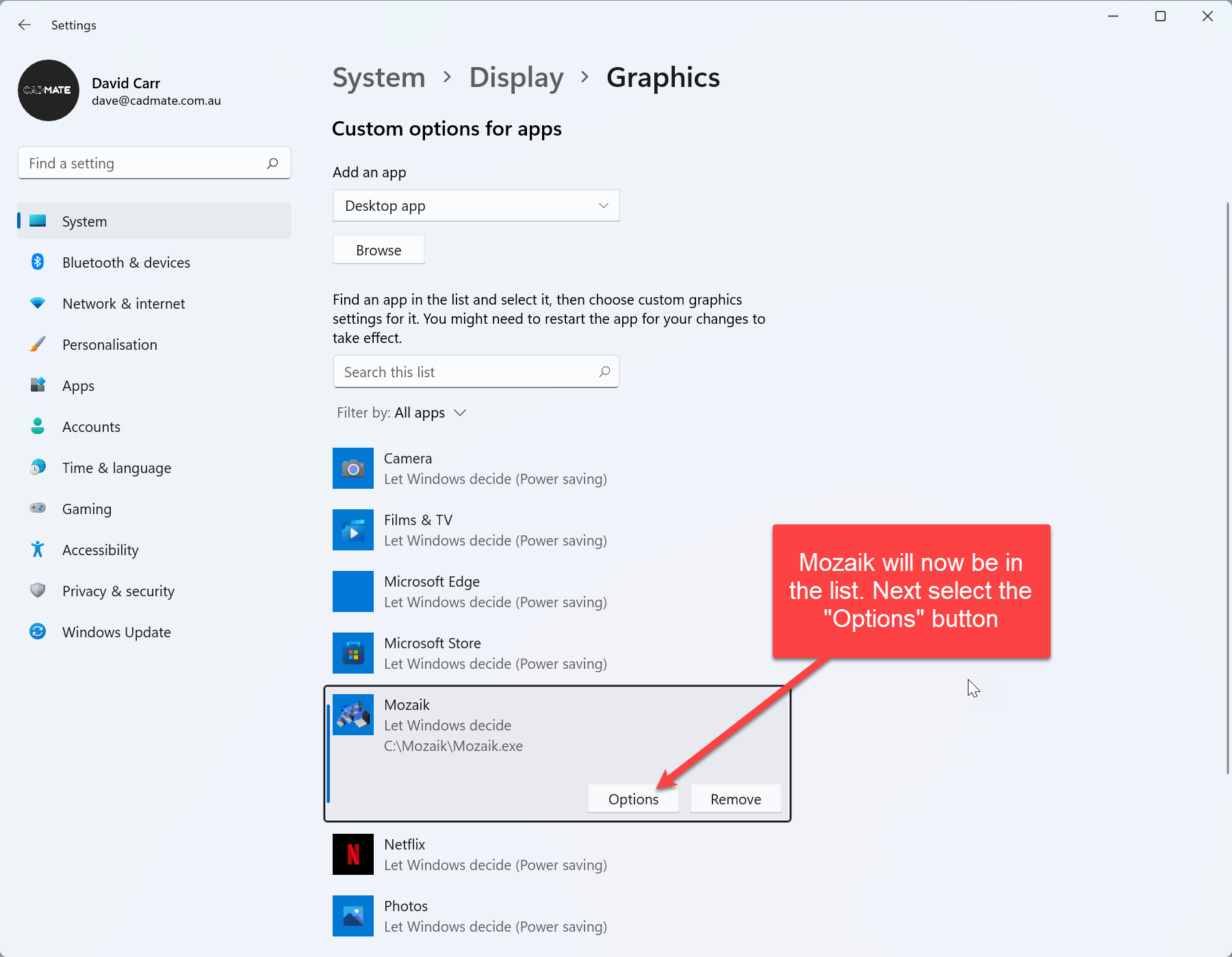Navigate to Display breadcrumb link
The image size is (1232, 957).
[516, 78]
